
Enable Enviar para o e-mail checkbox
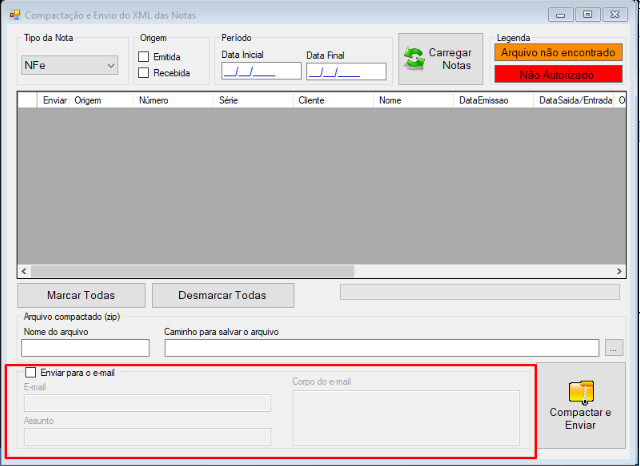point(31,372)
